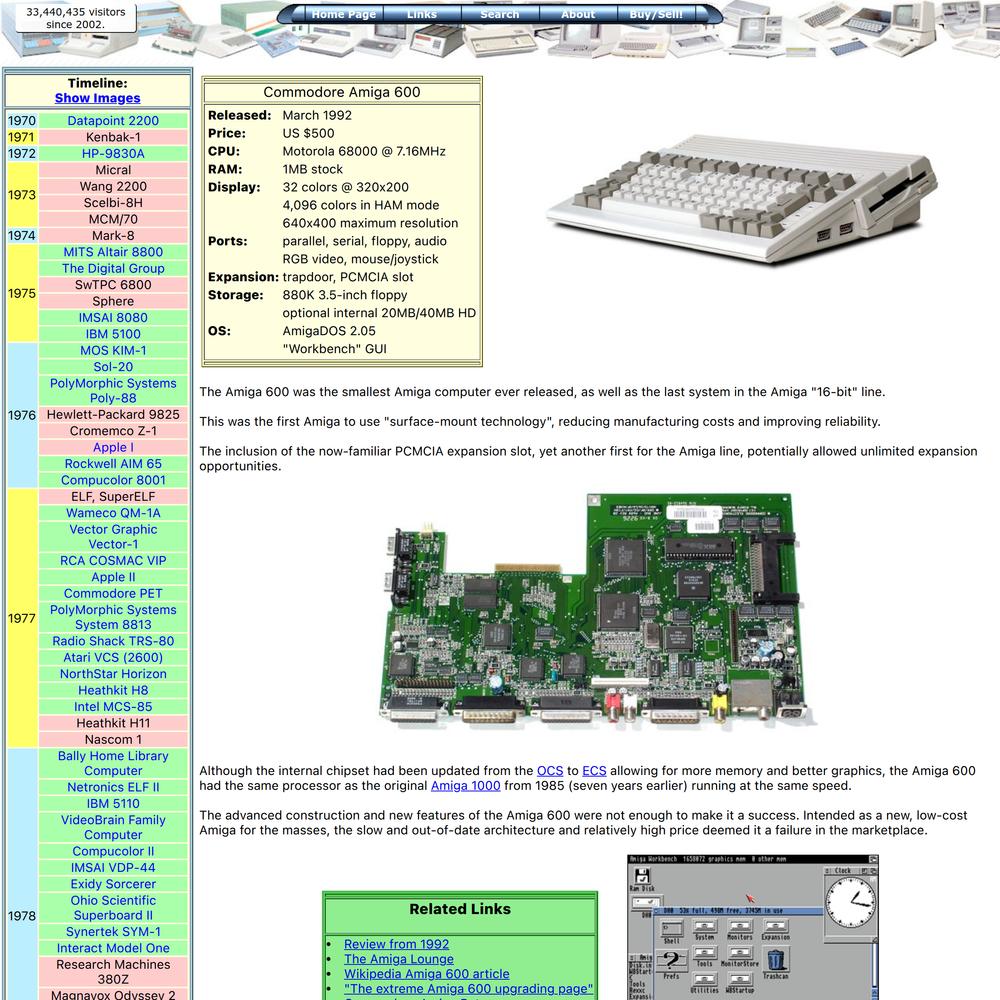This screenshot has height=1000, width=1000.
Task: Open the Compucolor II link
Action: click(113, 851)
